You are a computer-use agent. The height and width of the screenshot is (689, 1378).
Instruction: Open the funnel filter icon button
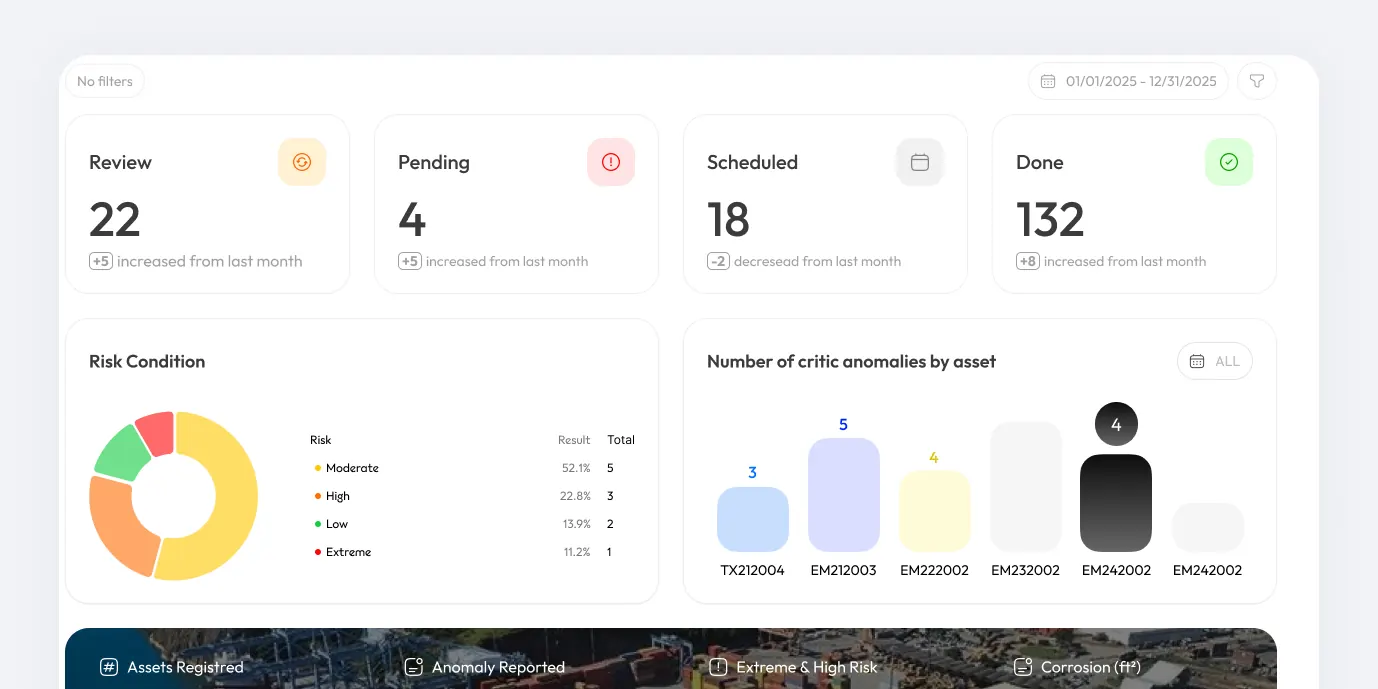[1257, 81]
